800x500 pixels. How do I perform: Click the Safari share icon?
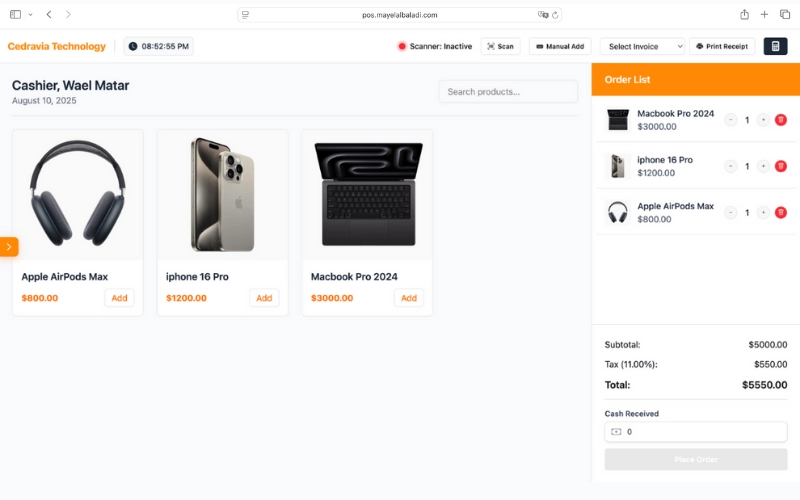coord(744,15)
